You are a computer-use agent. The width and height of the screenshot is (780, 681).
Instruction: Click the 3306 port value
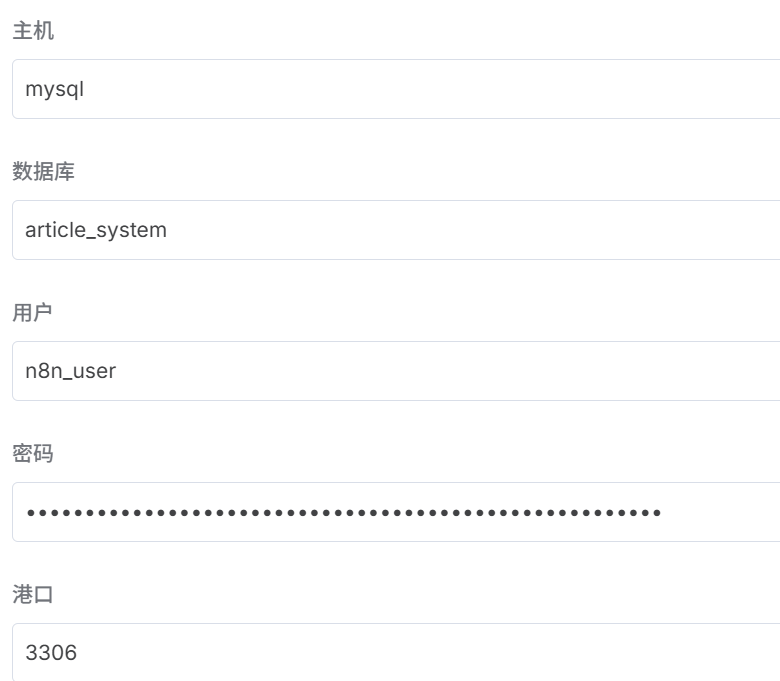(51, 653)
